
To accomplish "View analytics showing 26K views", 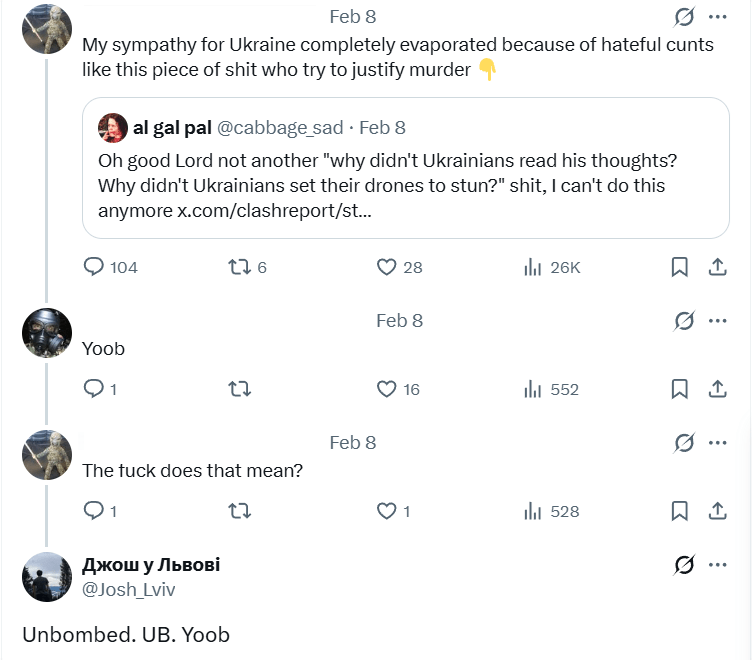I will (533, 267).
